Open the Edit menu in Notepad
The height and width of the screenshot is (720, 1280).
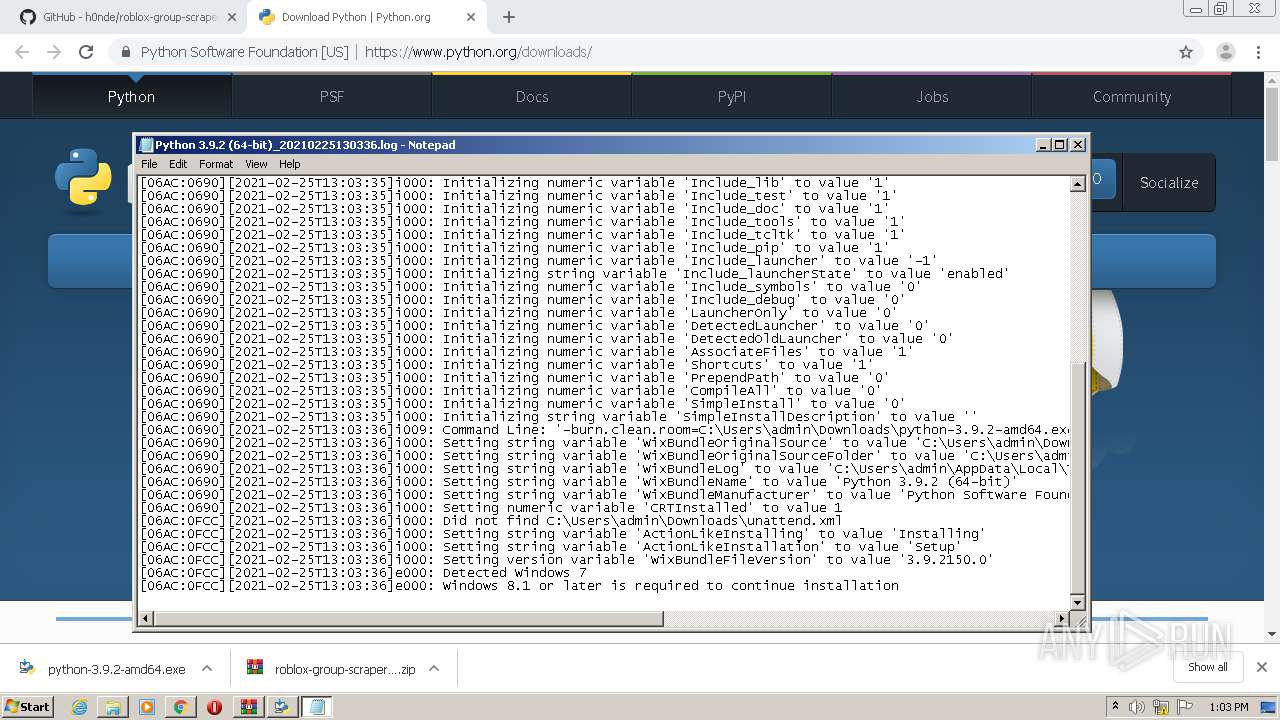coord(178,164)
